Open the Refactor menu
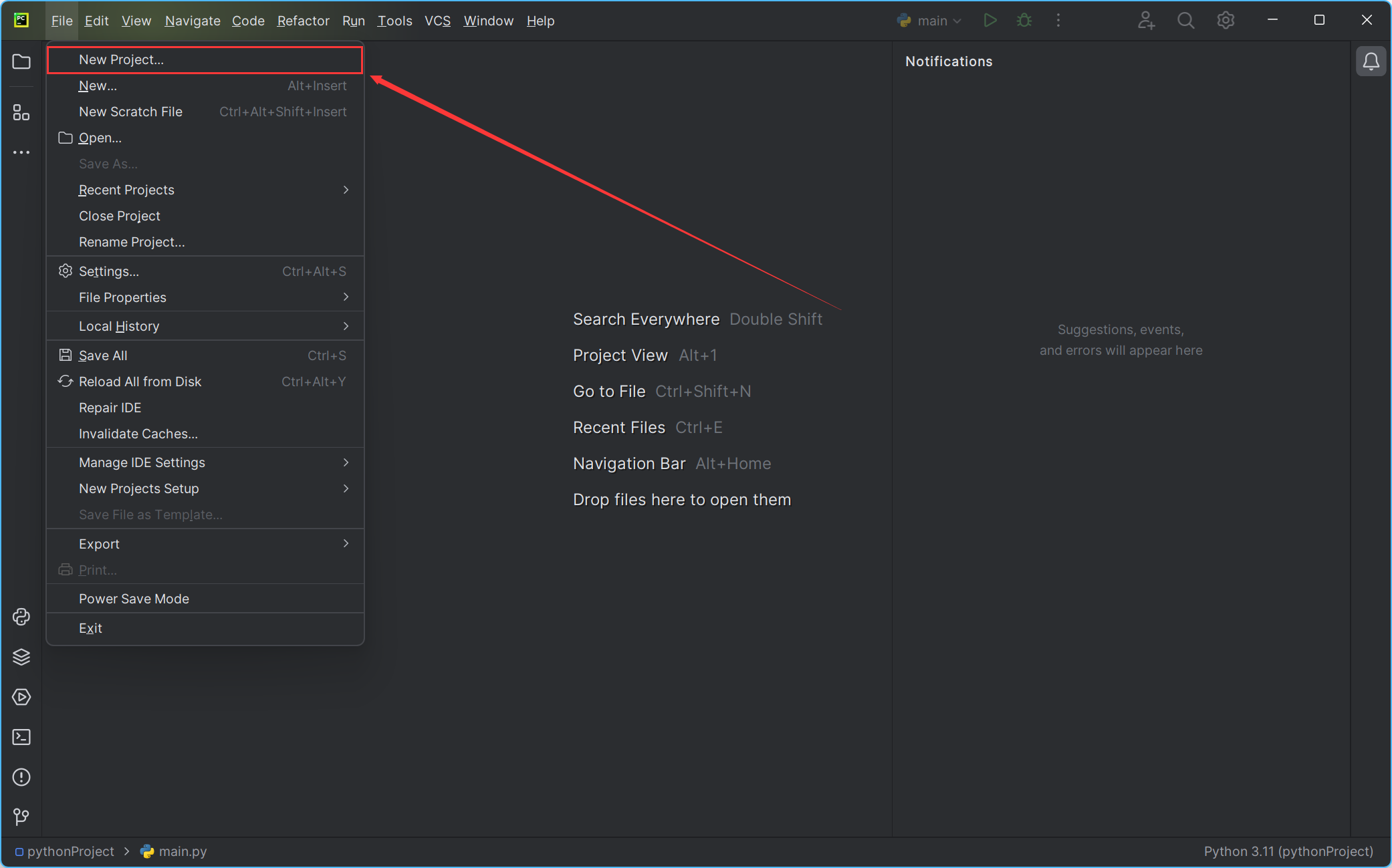 [303, 21]
